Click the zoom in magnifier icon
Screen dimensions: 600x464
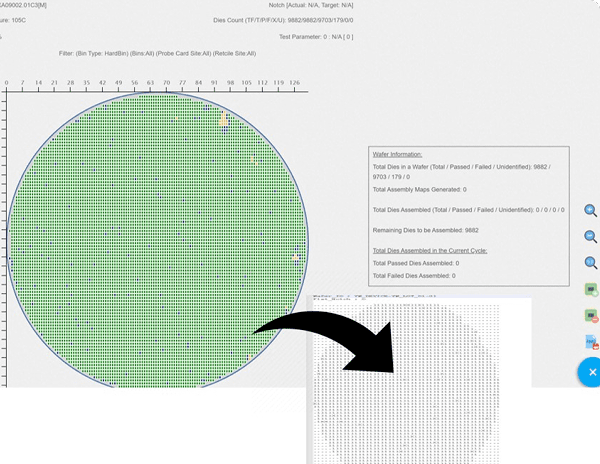(x=591, y=211)
